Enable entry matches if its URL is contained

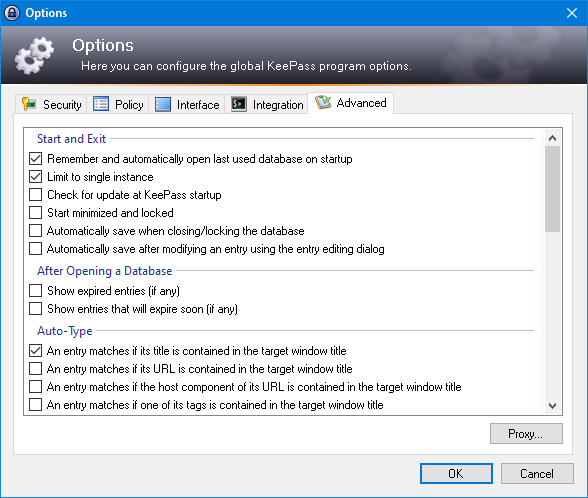click(x=36, y=369)
